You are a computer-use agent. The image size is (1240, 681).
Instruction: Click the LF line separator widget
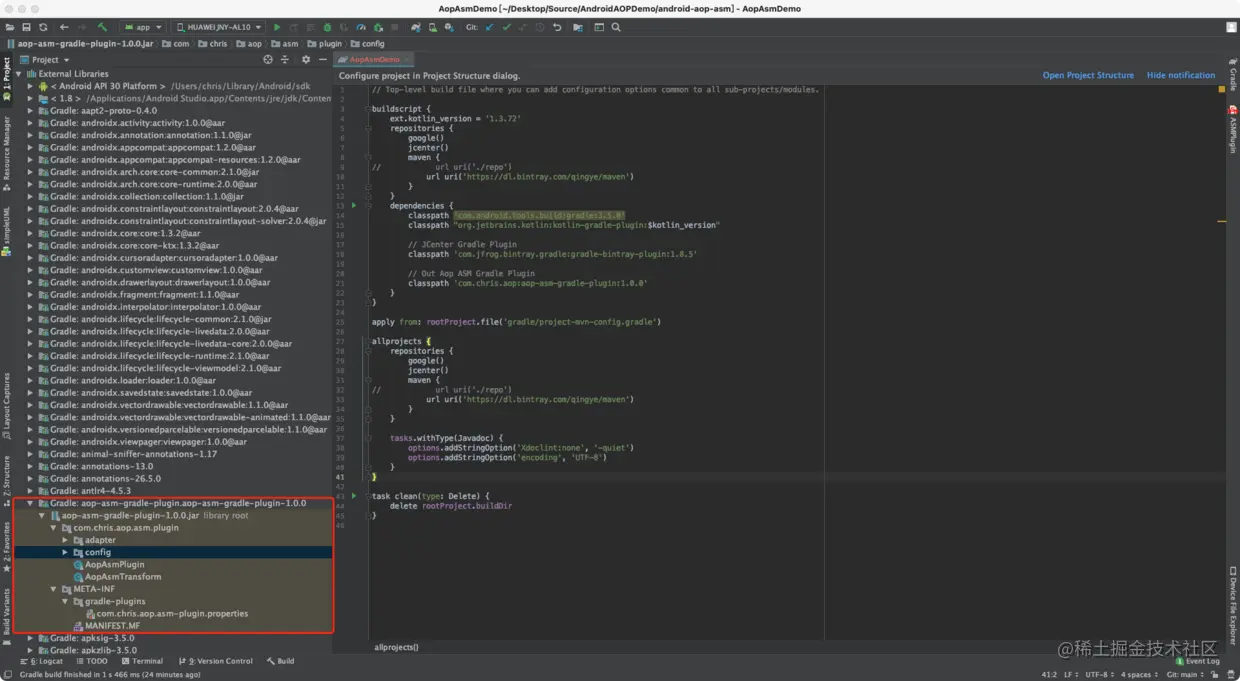tap(1070, 675)
